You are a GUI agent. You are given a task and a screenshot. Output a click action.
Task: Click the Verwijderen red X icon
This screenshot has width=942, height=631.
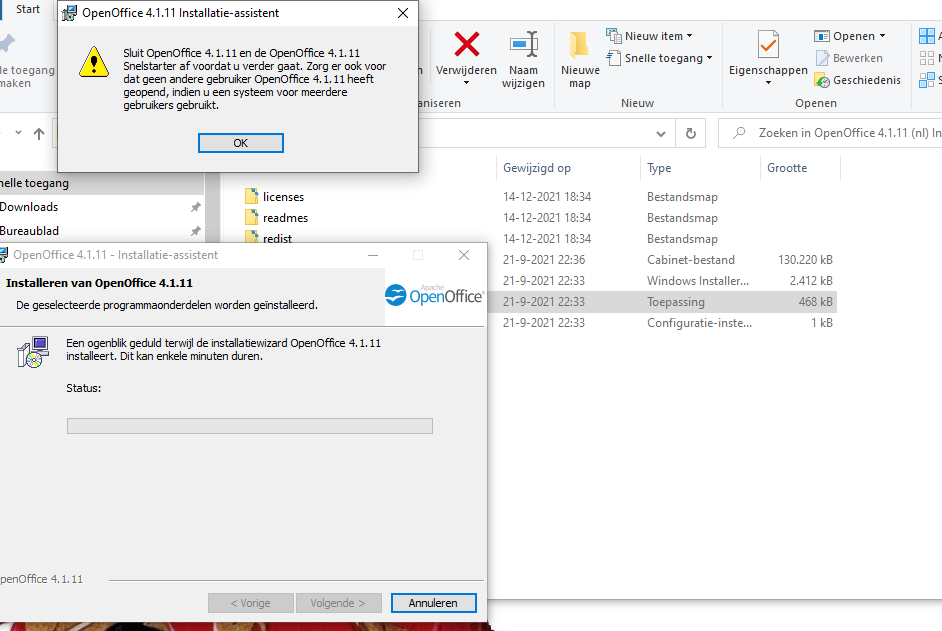pos(466,44)
